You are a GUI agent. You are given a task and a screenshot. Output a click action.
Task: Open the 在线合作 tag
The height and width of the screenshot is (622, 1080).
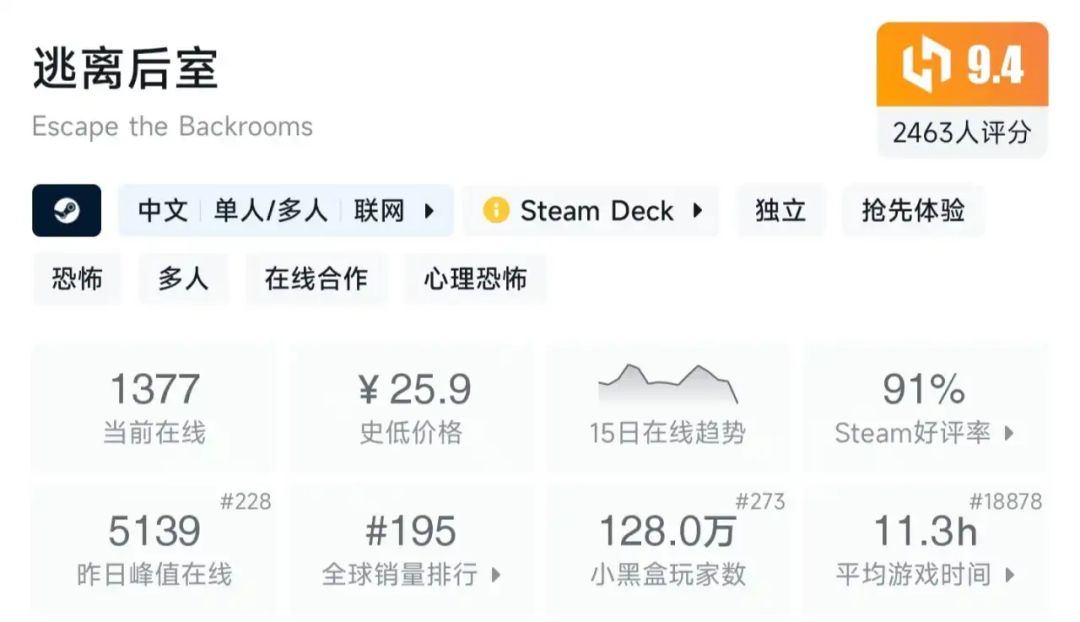coord(316,279)
